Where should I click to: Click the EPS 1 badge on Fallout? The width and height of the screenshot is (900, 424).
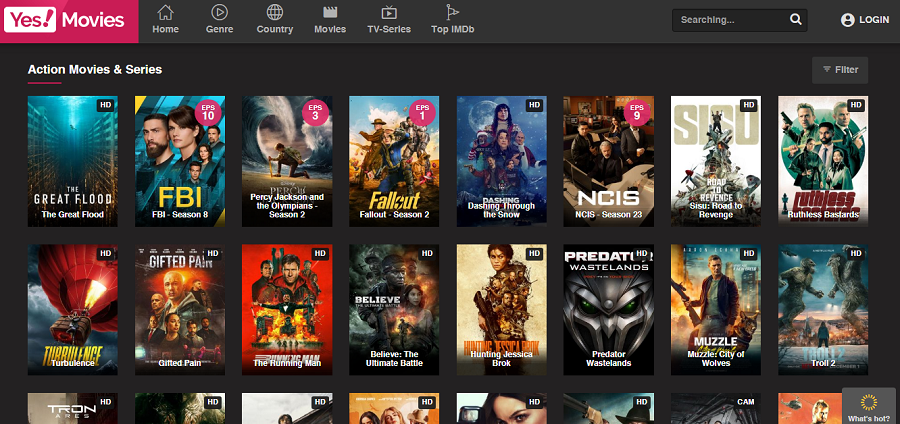pyautogui.click(x=422, y=112)
